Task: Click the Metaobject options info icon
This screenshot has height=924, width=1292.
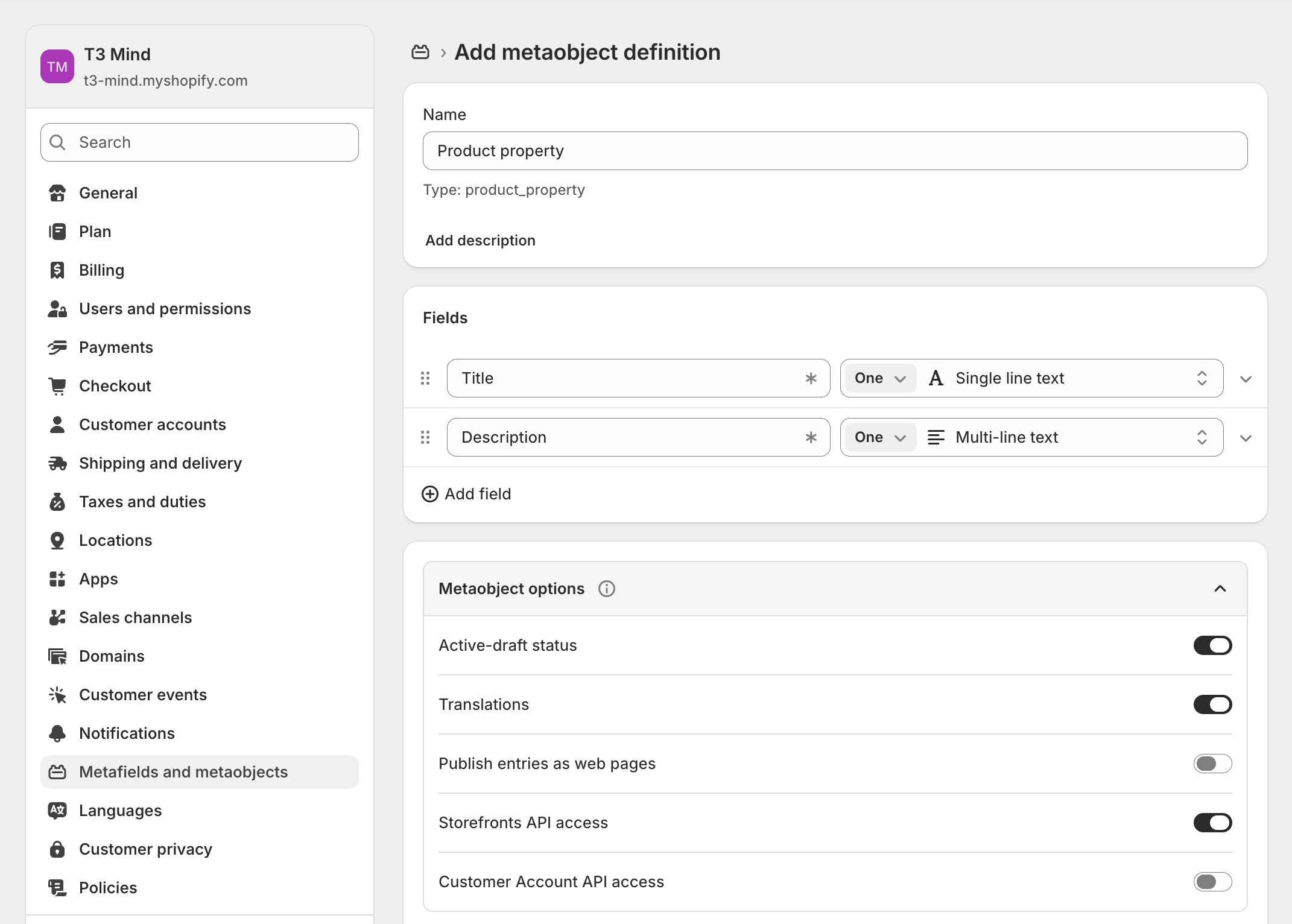Action: coord(607,589)
